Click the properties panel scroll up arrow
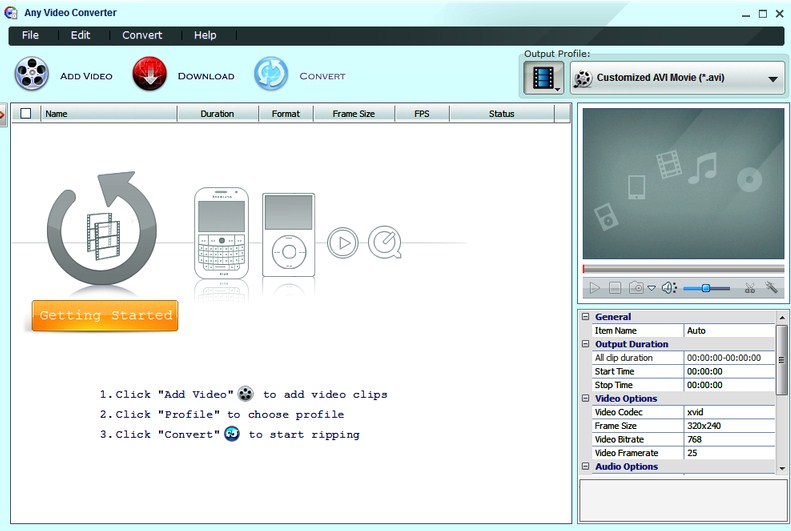Image resolution: width=791 pixels, height=531 pixels. (782, 318)
